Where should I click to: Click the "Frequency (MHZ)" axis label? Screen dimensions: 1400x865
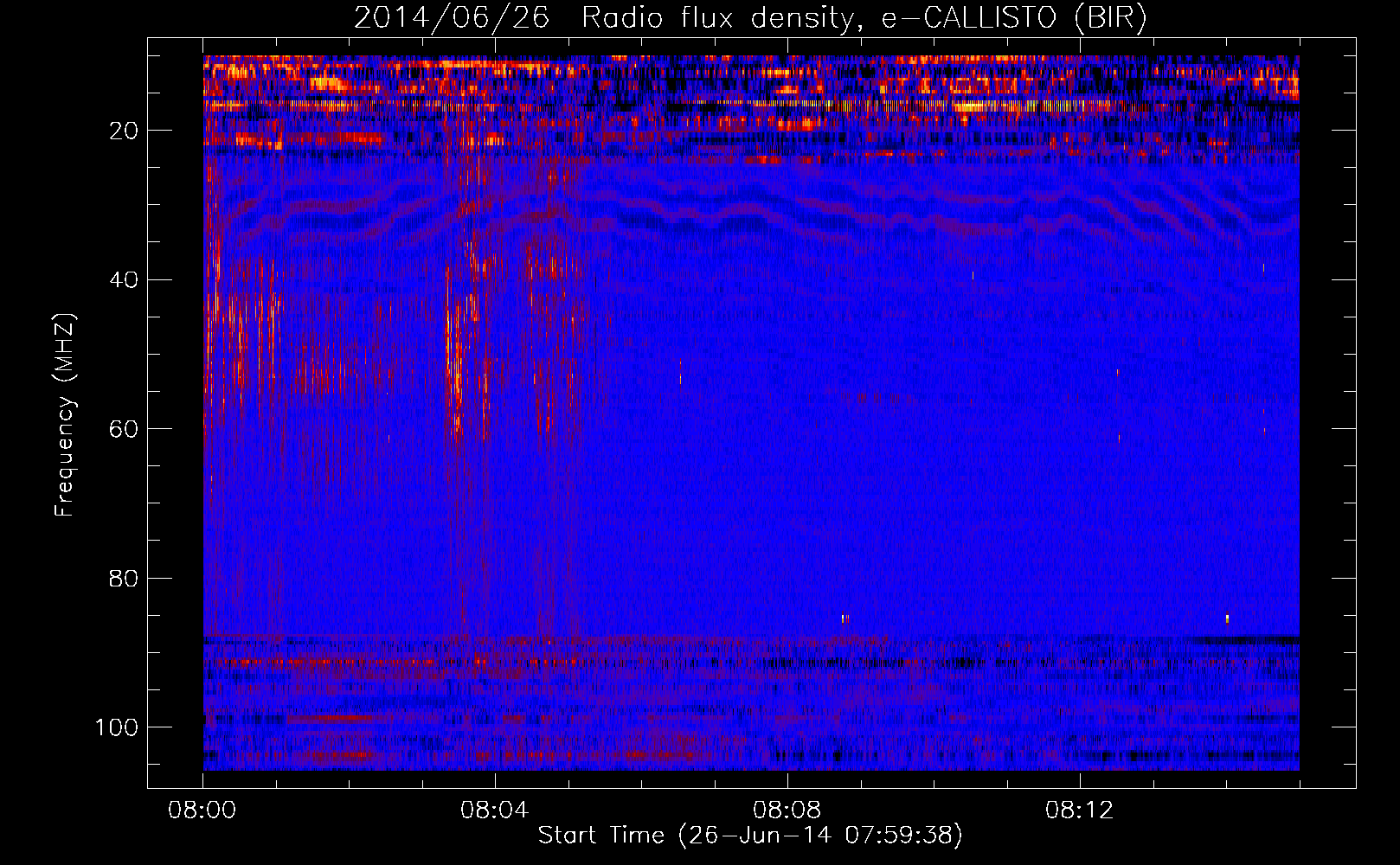click(65, 415)
